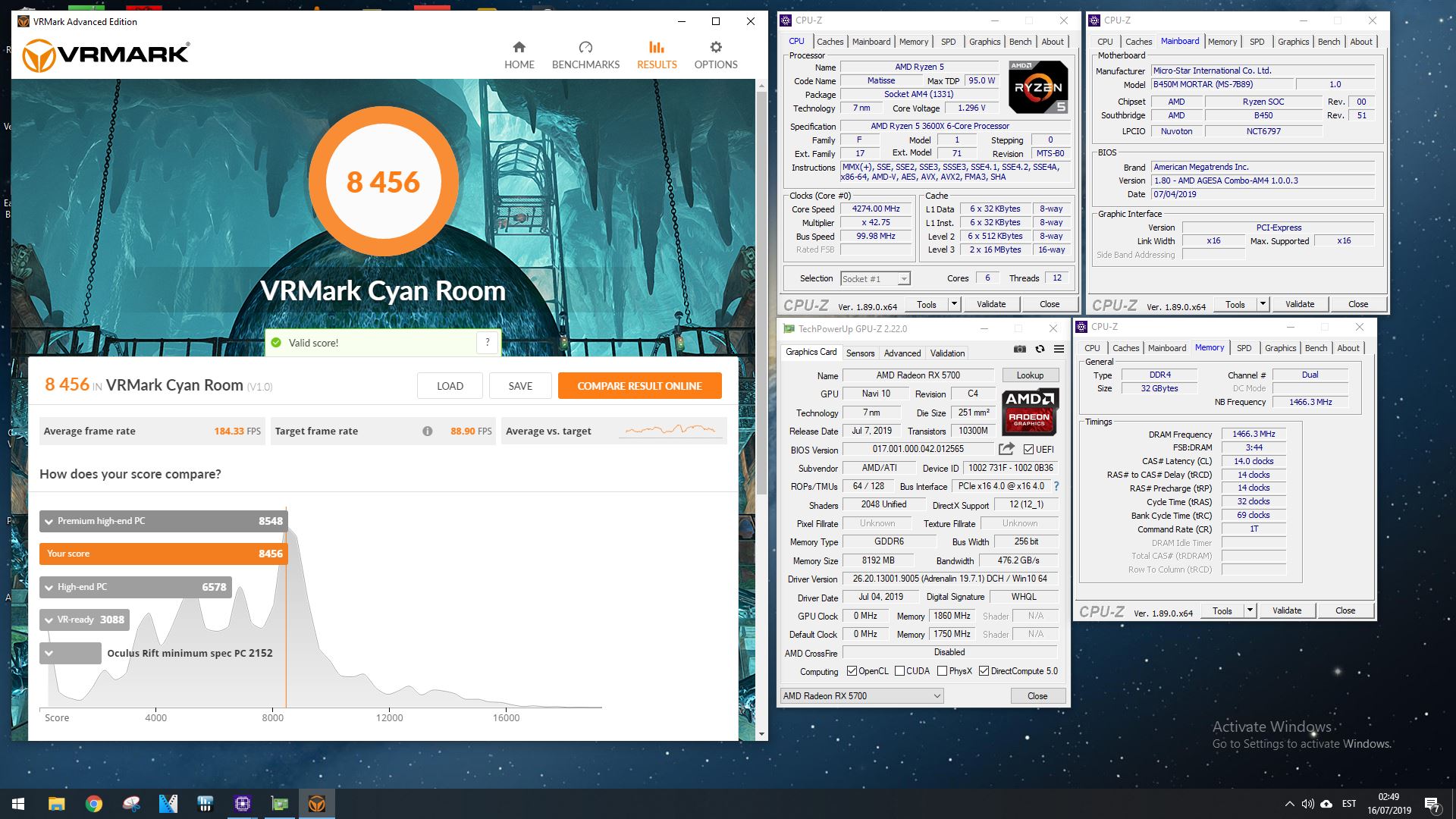The height and width of the screenshot is (819, 1456).
Task: Select VRMark taskbar icon
Action: tap(317, 804)
